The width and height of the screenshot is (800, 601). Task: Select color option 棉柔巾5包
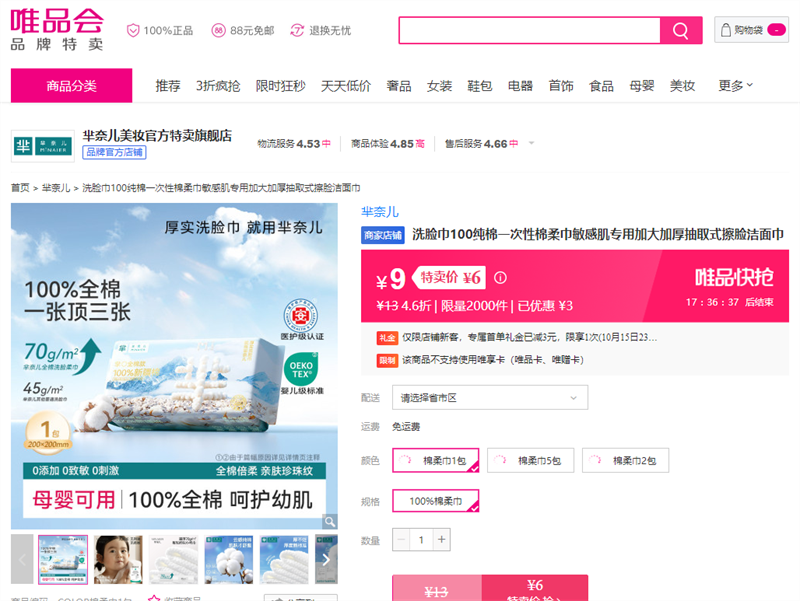531,461
